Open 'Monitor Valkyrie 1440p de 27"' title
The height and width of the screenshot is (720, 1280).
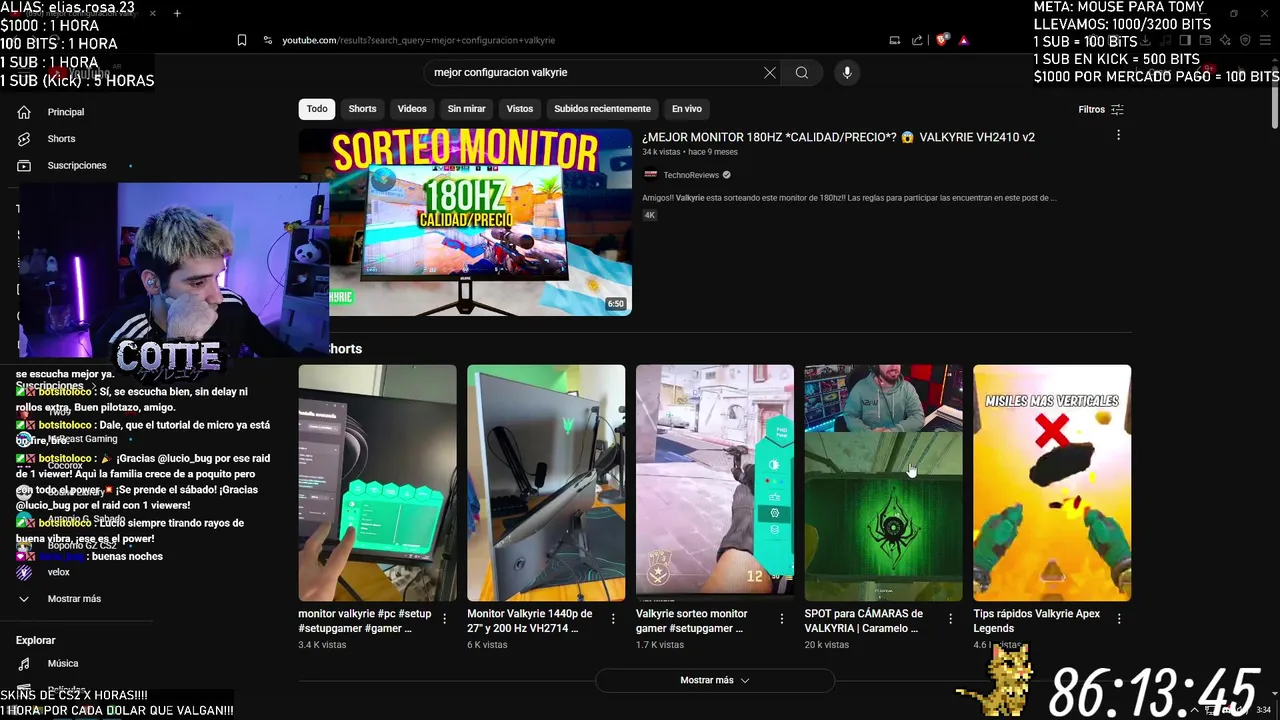[x=531, y=621]
